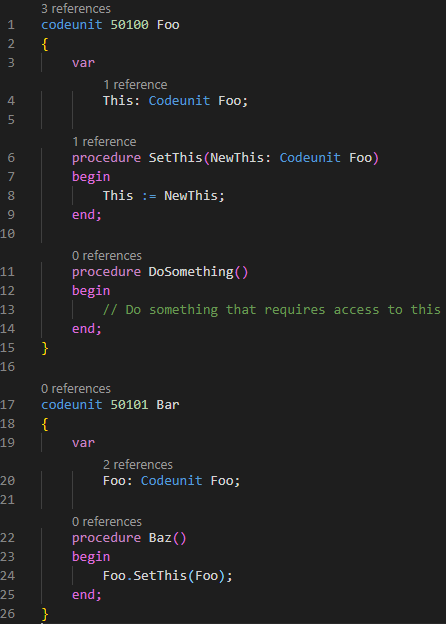Click the opening brace on line 2
The height and width of the screenshot is (624, 446).
[45, 44]
